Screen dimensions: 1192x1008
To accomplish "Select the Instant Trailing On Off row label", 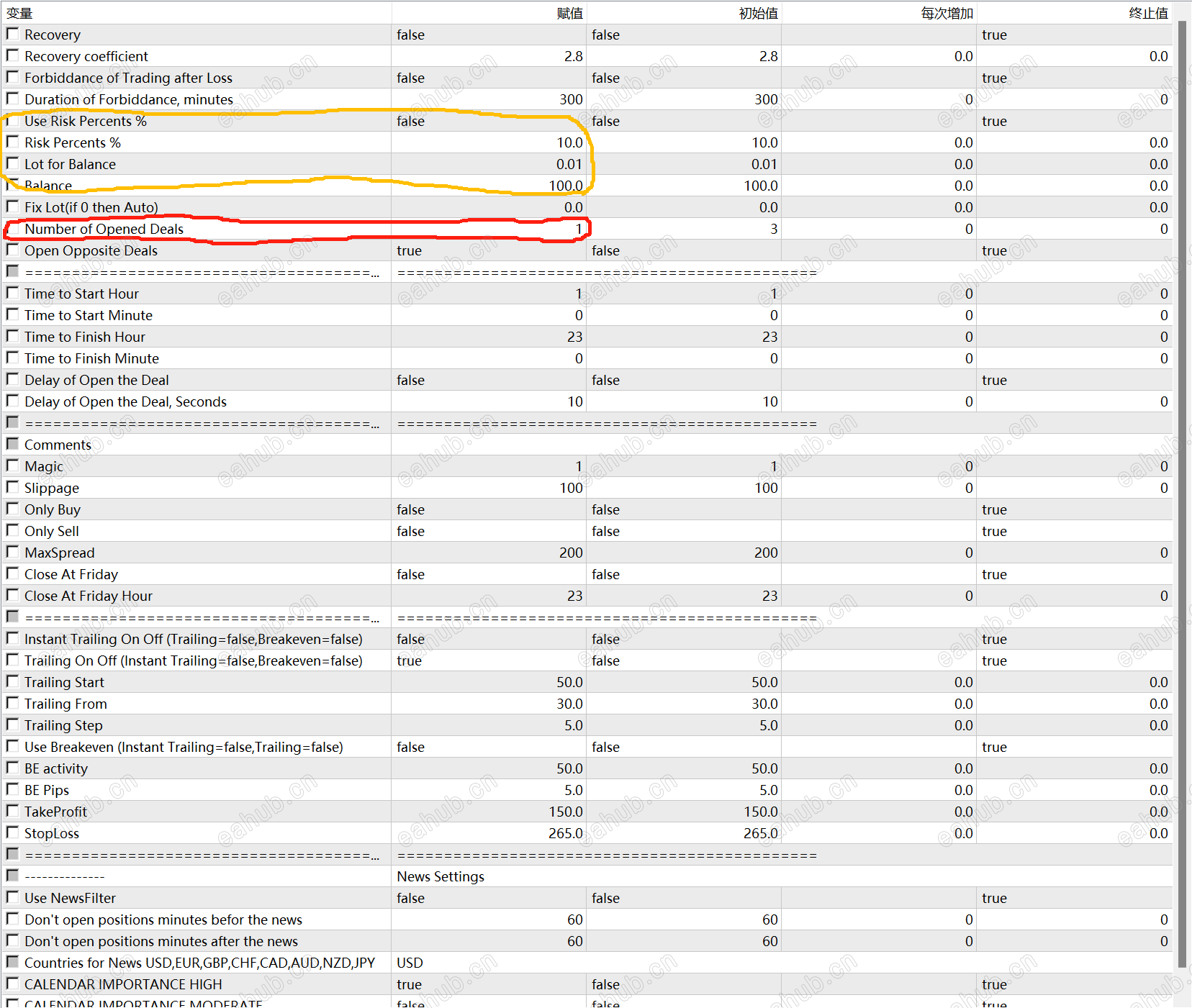I will [194, 639].
